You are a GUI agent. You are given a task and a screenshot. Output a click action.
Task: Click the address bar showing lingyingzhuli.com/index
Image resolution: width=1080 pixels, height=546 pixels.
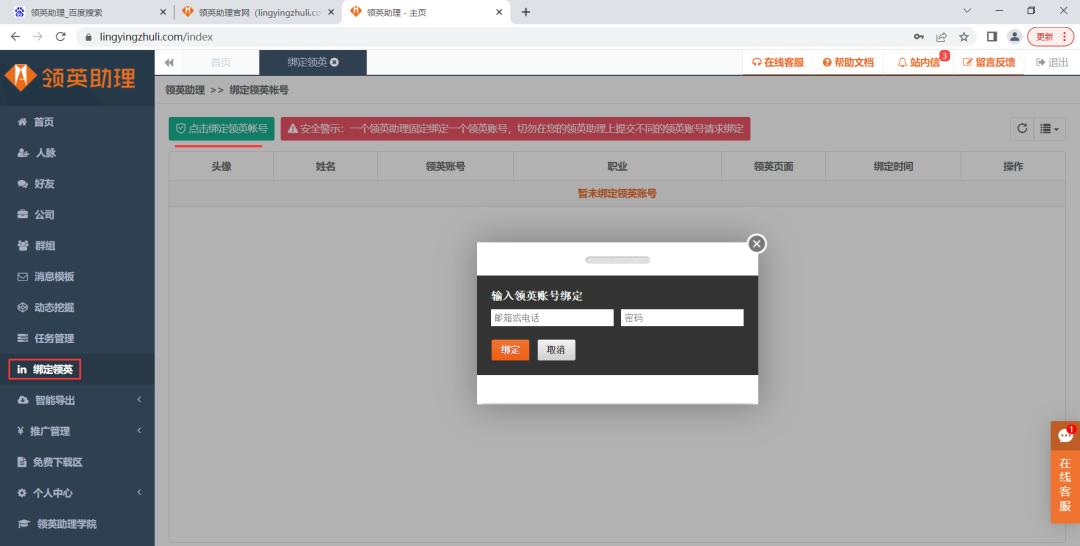(156, 37)
